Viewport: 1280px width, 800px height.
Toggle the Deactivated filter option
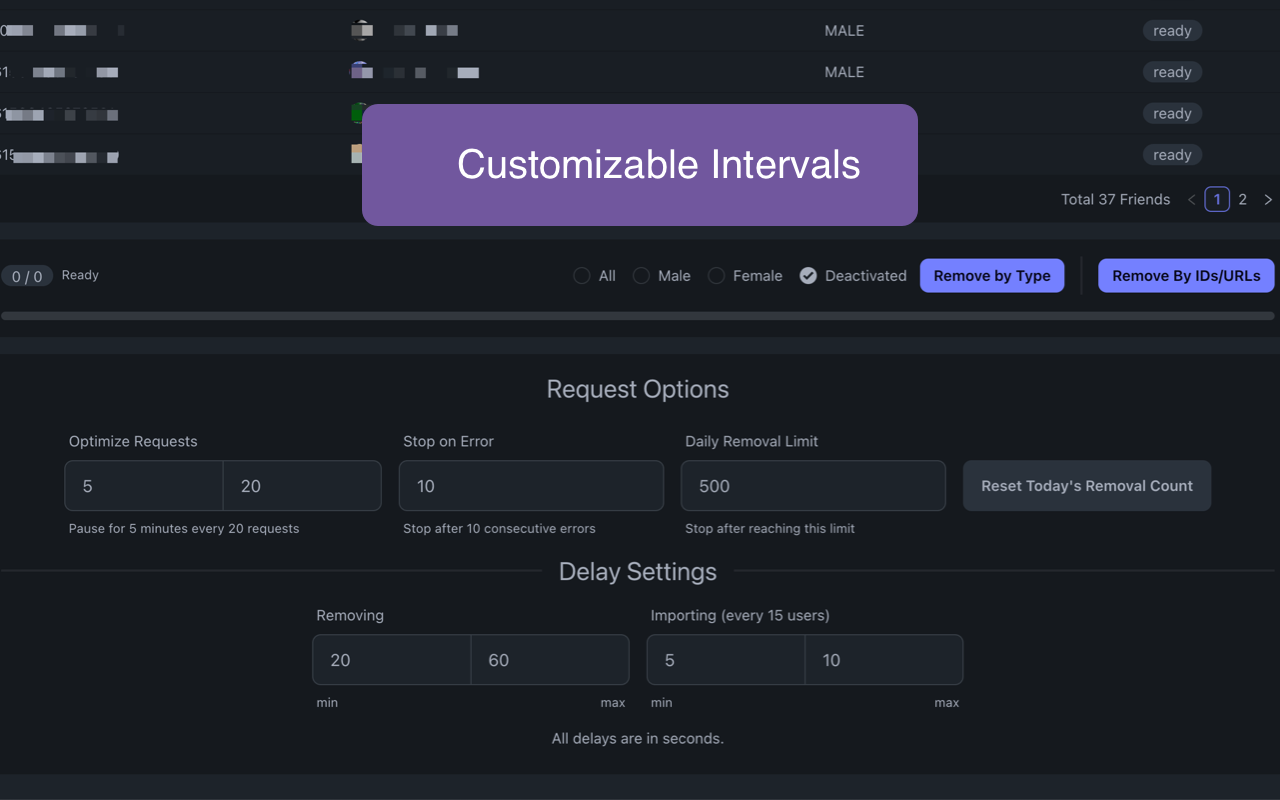pyautogui.click(x=808, y=276)
